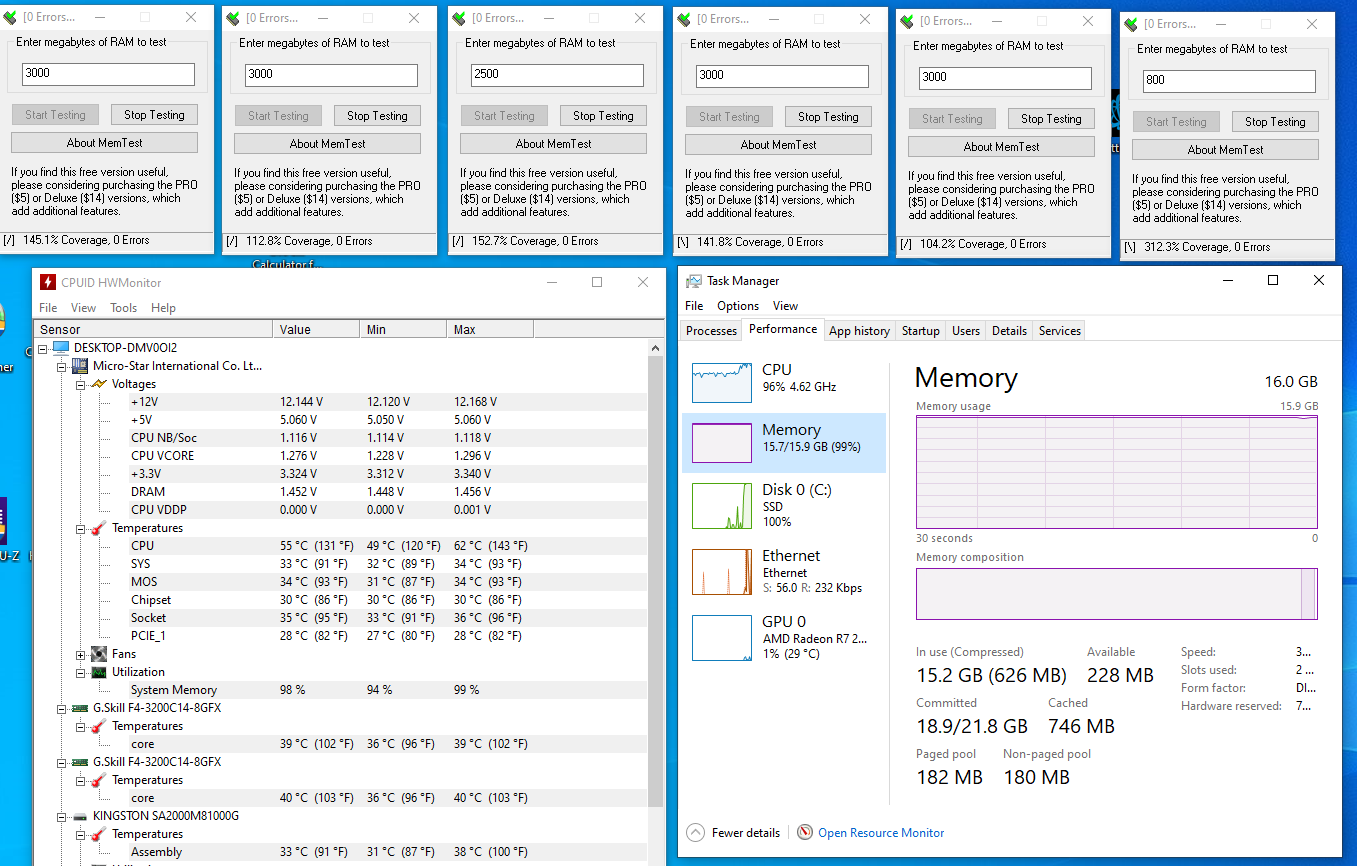This screenshot has width=1357, height=866.
Task: Collapse the KINGSTON SA2000M81000G node
Action: 62,816
